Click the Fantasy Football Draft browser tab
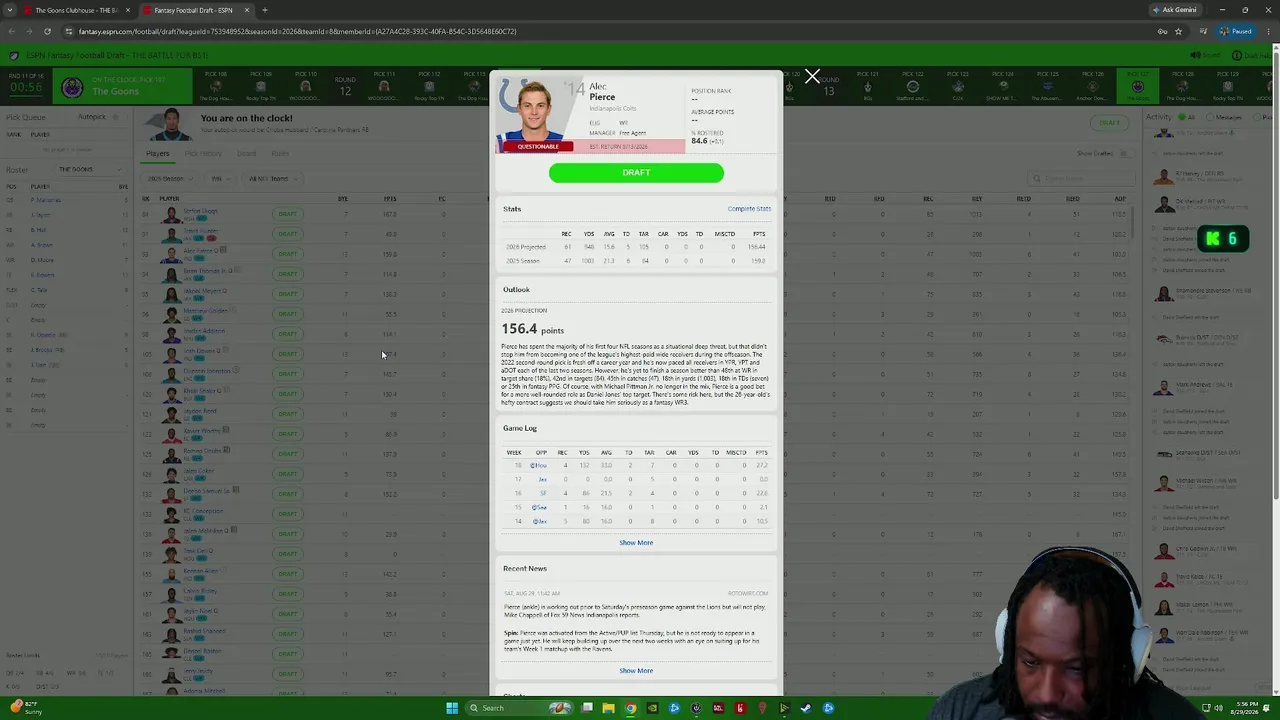Image resolution: width=1280 pixels, height=720 pixels. coord(193,10)
